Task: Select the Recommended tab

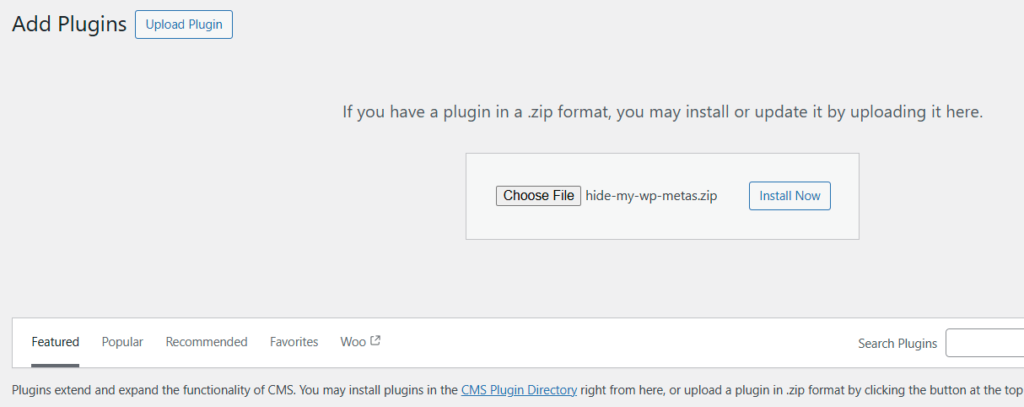Action: coord(206,342)
